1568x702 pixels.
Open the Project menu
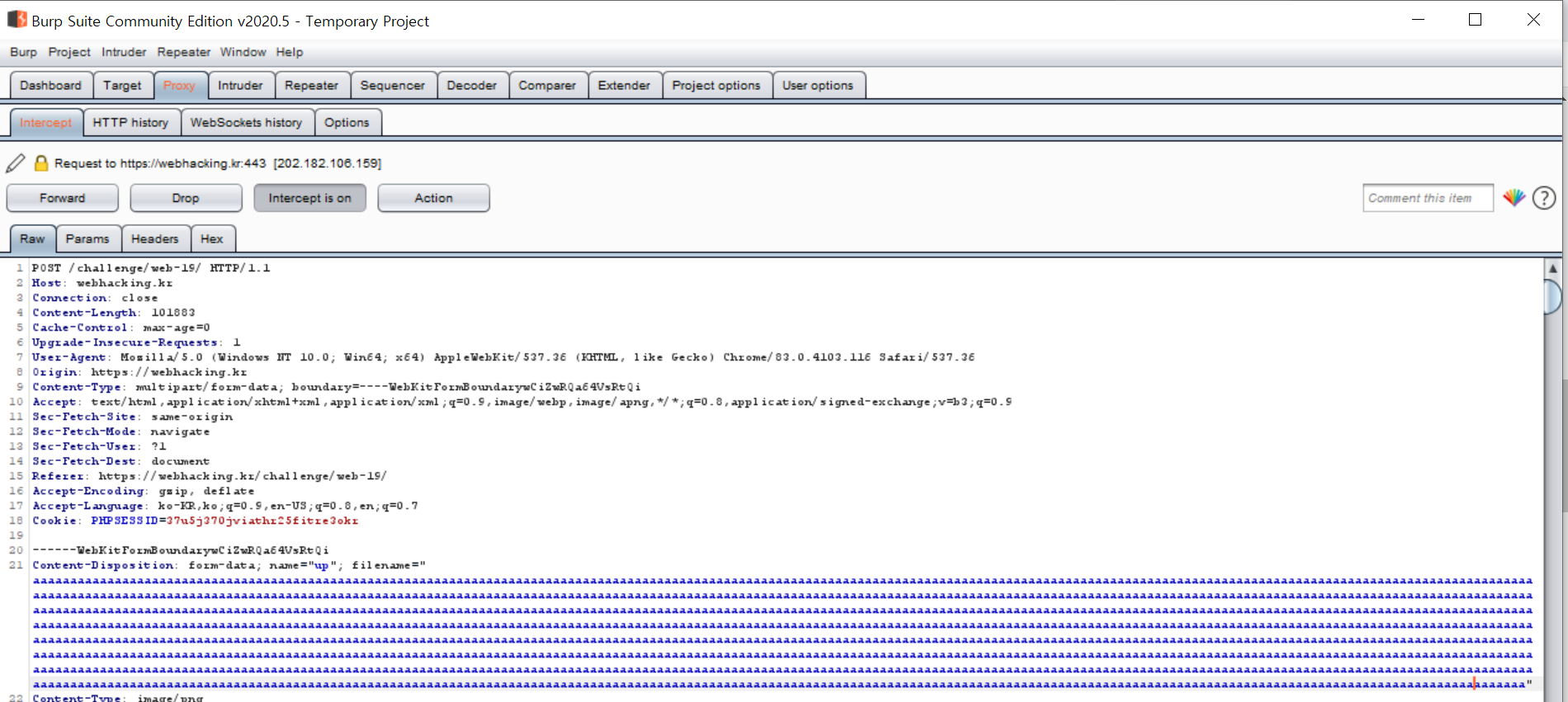pyautogui.click(x=69, y=52)
